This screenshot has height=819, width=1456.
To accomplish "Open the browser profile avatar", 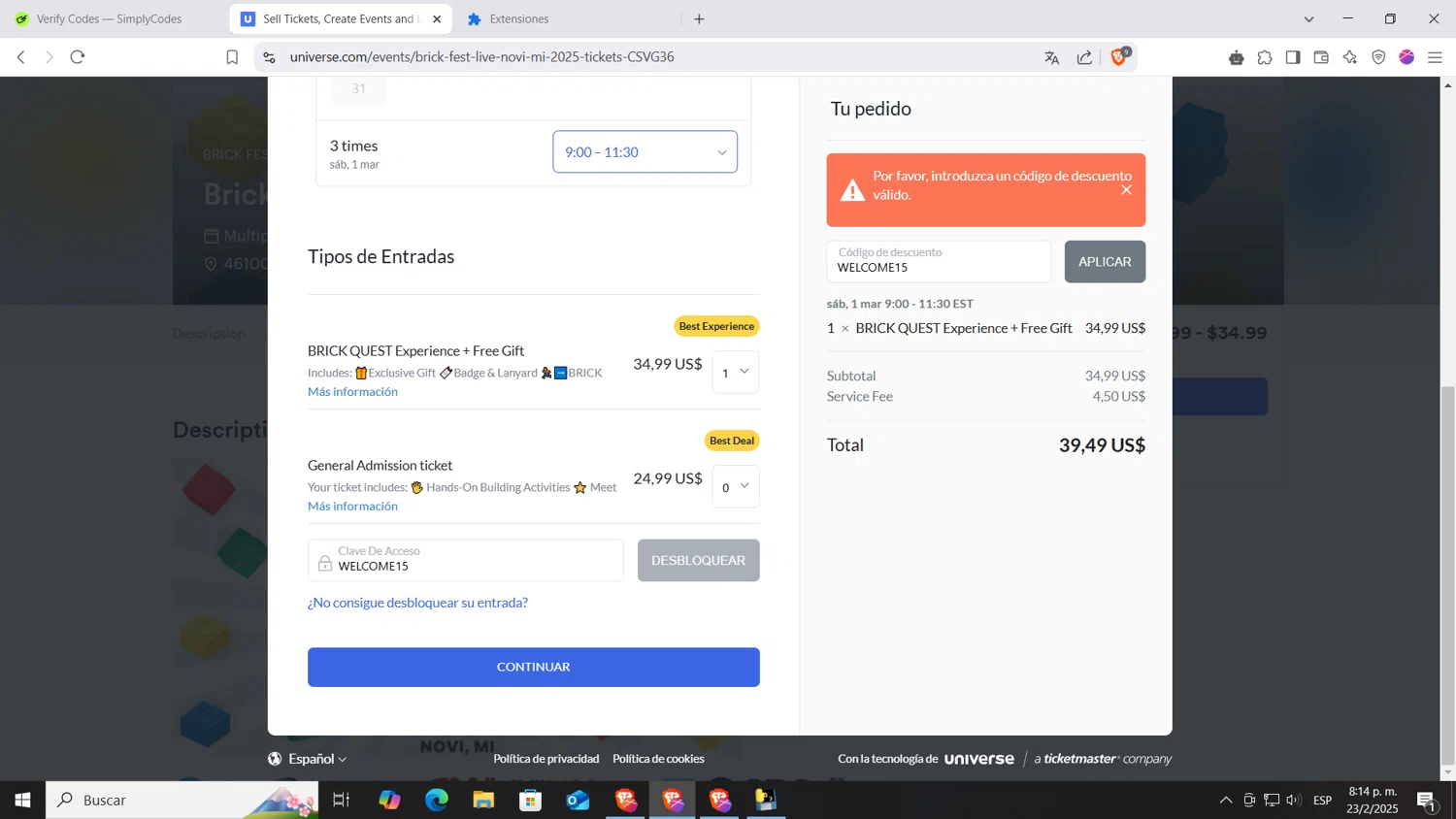I will point(1406,57).
